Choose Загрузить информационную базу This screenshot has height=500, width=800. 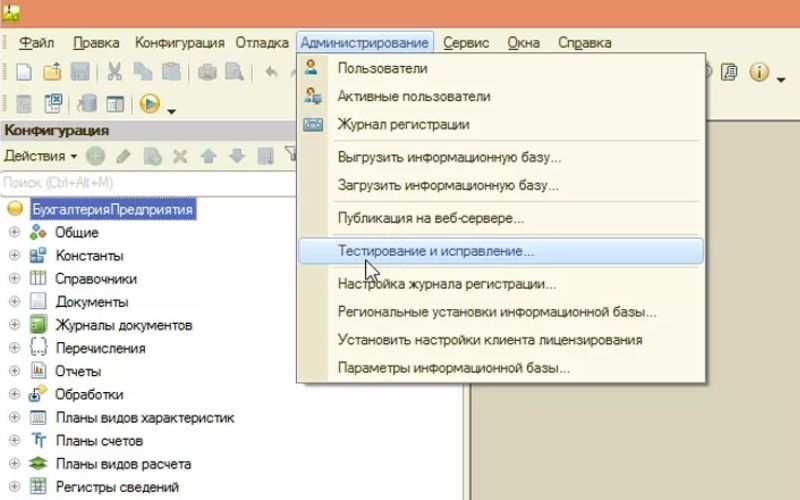(501, 185)
